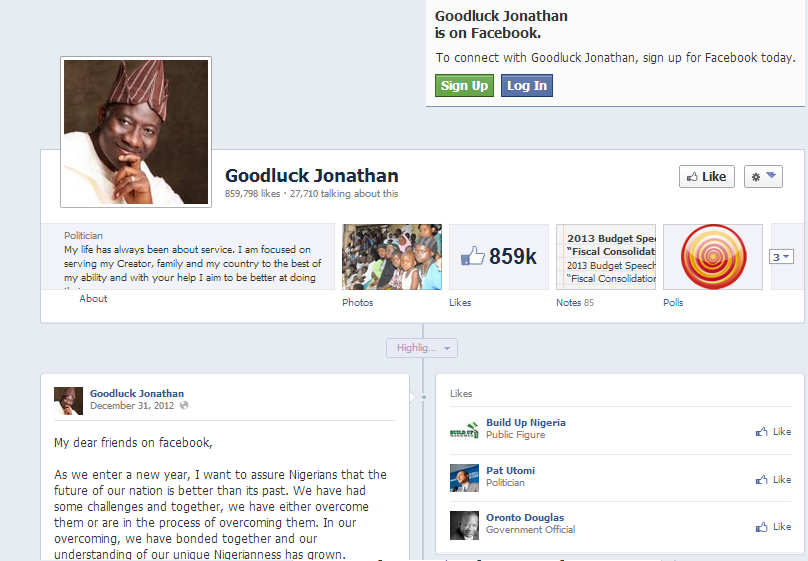Click Goodluck Jonathan profile picture
Screen dimensions: 808x561
pos(136,132)
